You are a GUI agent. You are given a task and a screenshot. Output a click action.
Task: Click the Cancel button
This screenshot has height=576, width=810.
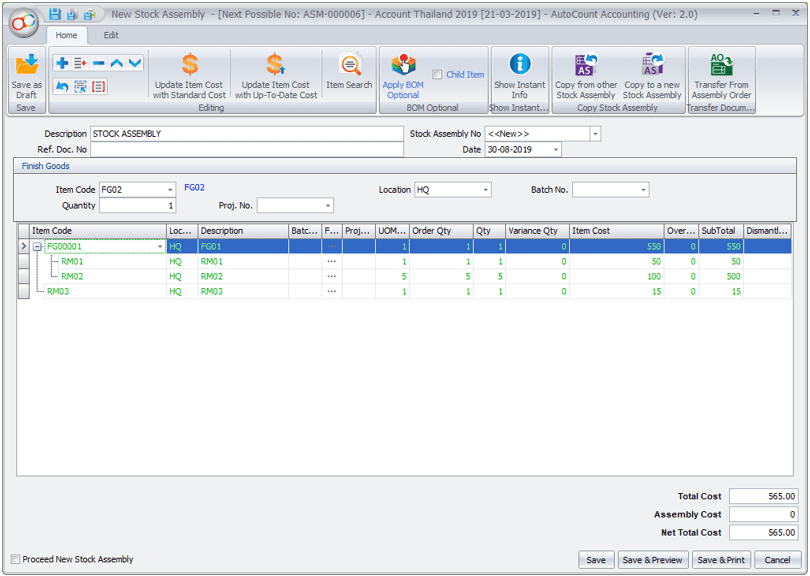click(777, 560)
